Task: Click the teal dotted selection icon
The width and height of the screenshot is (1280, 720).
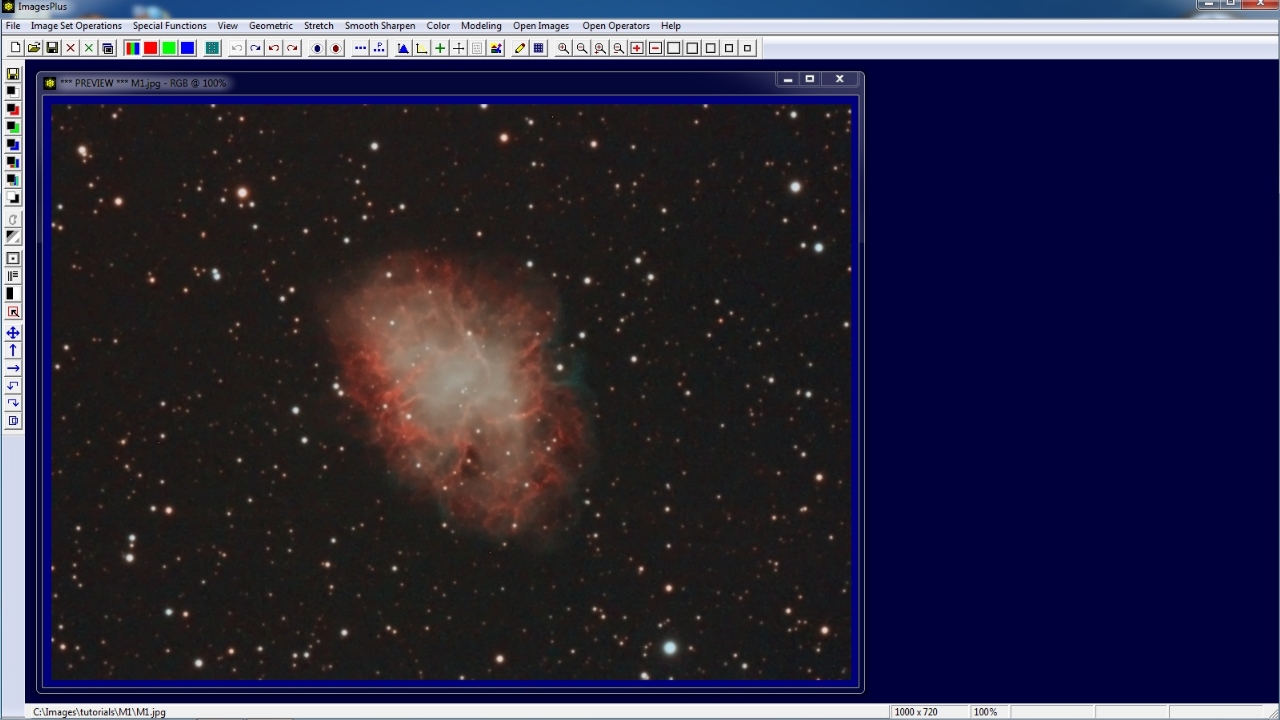Action: click(x=212, y=48)
